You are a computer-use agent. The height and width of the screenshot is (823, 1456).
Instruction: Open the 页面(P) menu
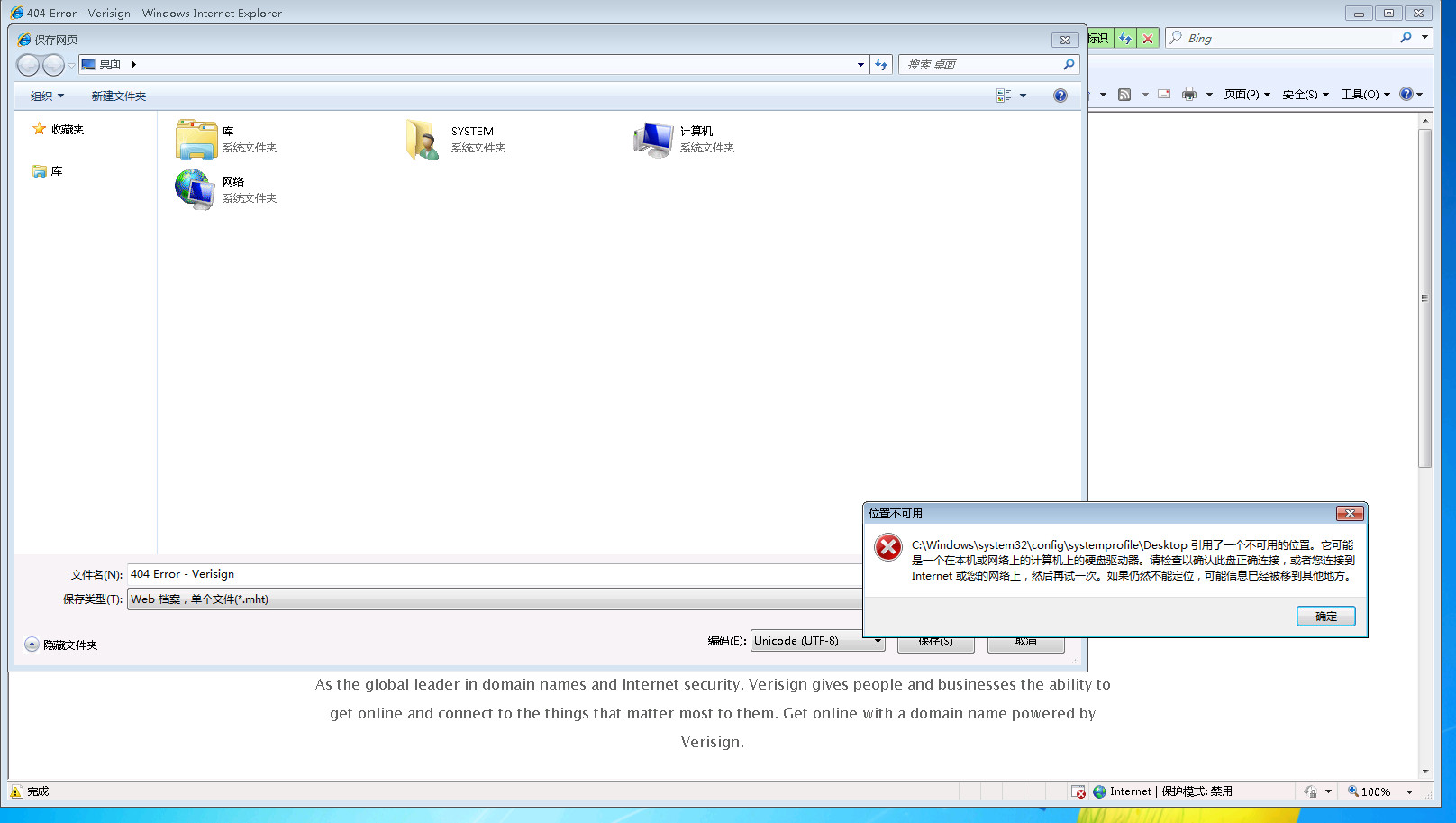[x=1247, y=94]
